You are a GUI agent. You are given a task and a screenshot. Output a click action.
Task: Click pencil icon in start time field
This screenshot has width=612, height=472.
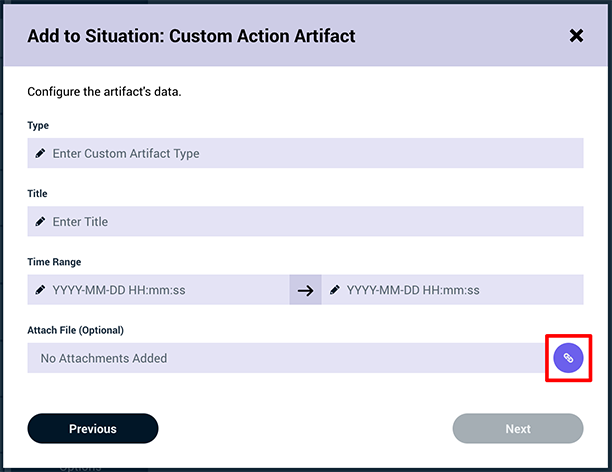pyautogui.click(x=40, y=290)
